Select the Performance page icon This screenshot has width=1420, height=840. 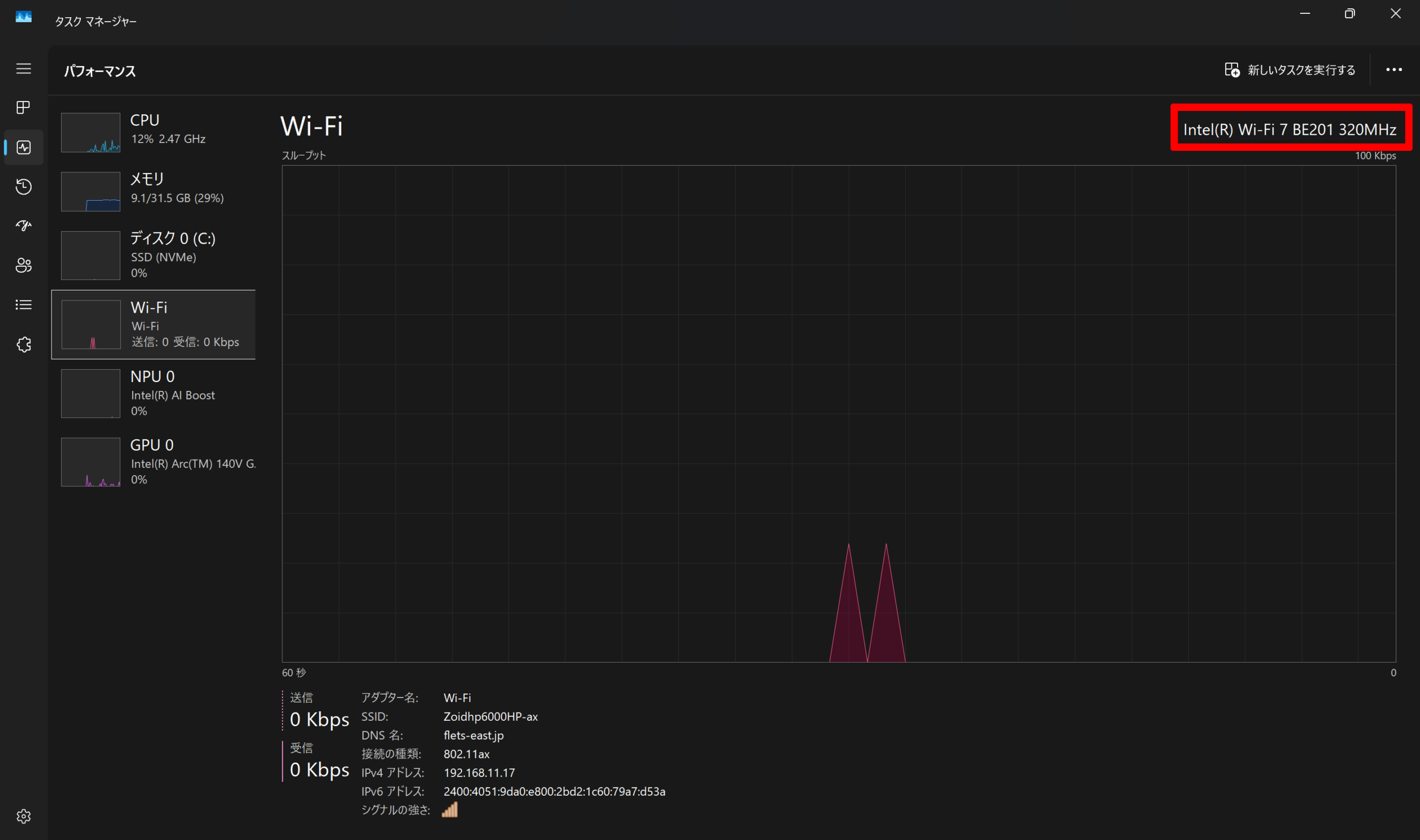(x=23, y=147)
